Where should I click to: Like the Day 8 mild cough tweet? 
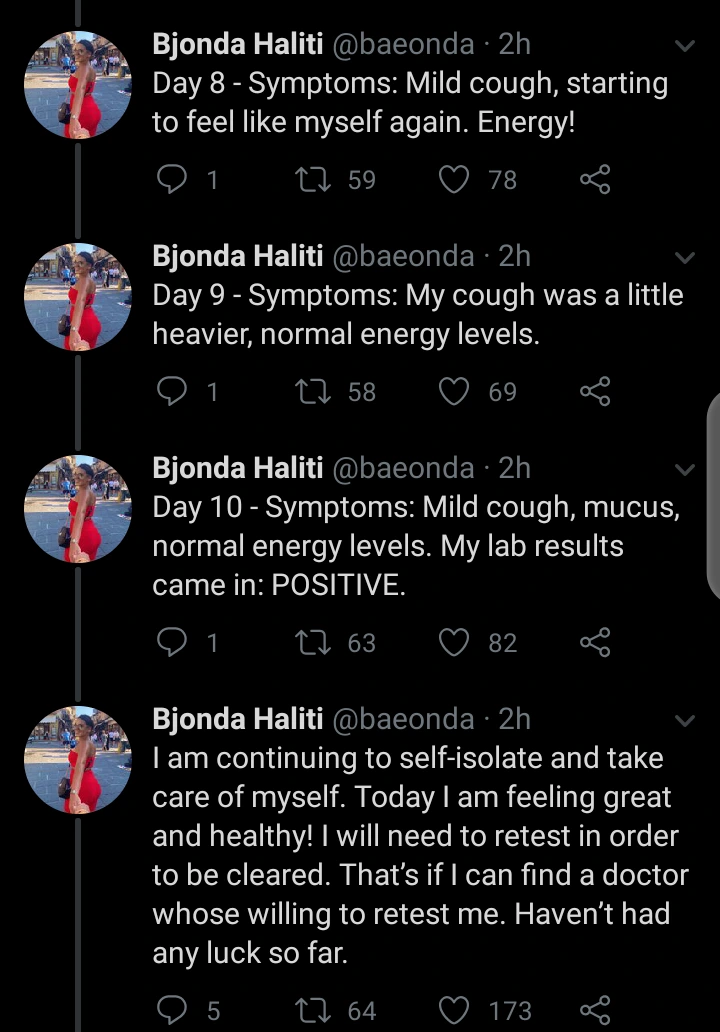[454, 179]
